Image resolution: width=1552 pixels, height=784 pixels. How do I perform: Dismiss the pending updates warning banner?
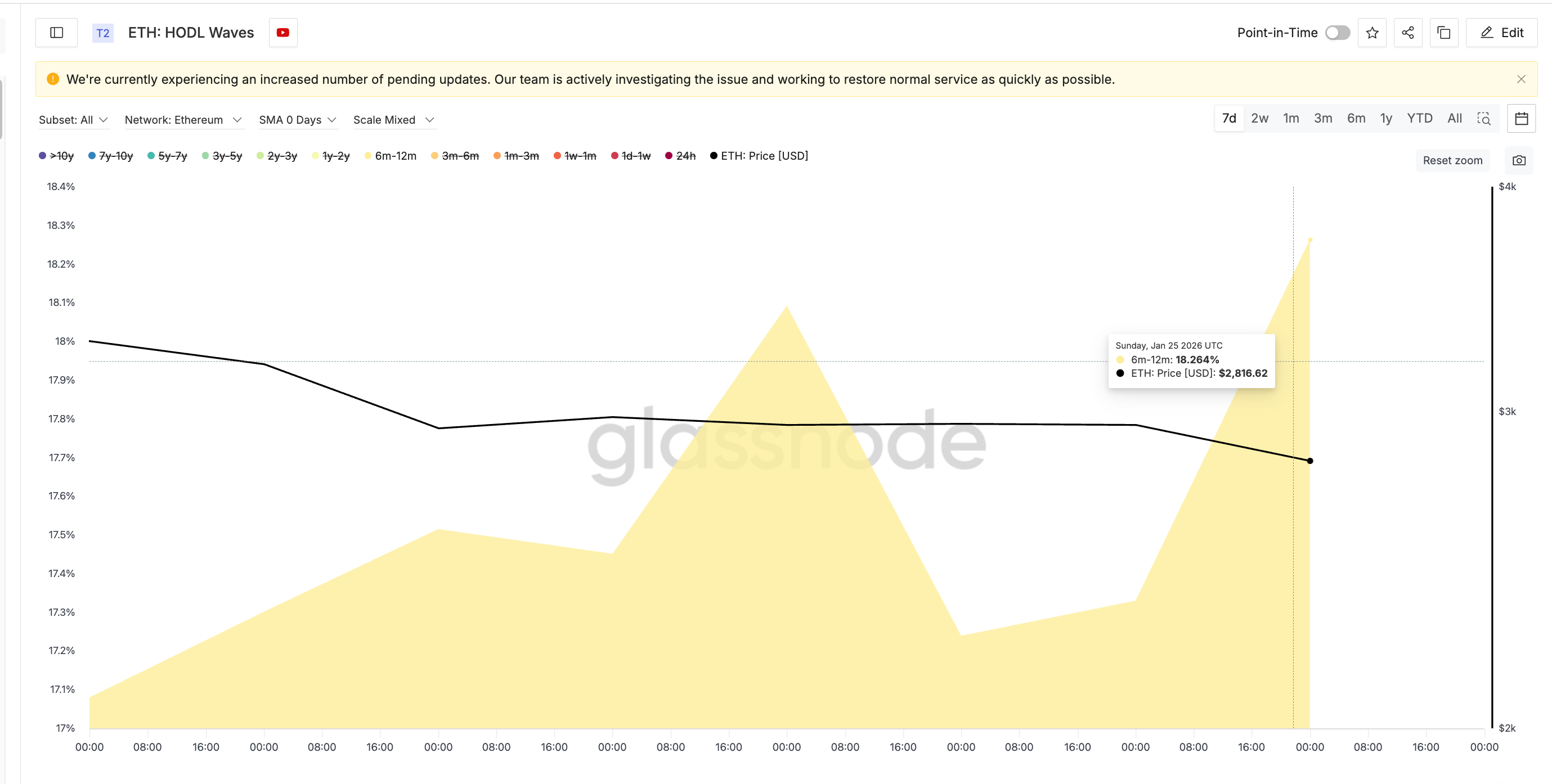point(1520,79)
